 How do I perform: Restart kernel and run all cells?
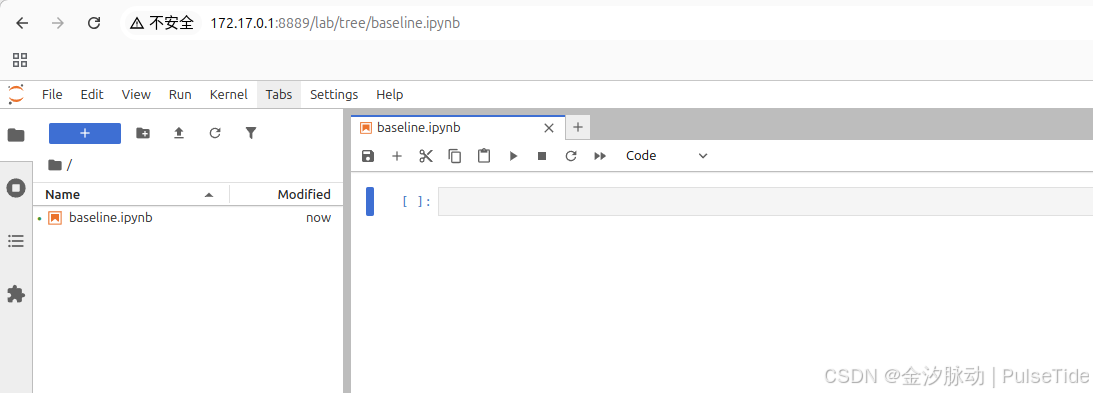pyautogui.click(x=599, y=156)
